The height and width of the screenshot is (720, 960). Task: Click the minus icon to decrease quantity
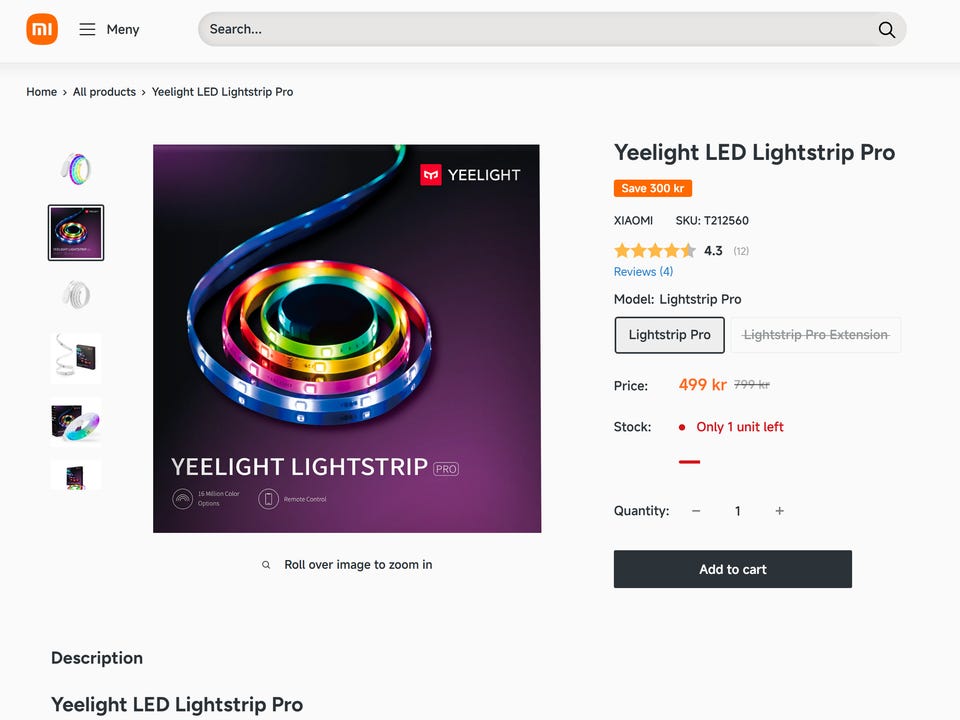696,511
